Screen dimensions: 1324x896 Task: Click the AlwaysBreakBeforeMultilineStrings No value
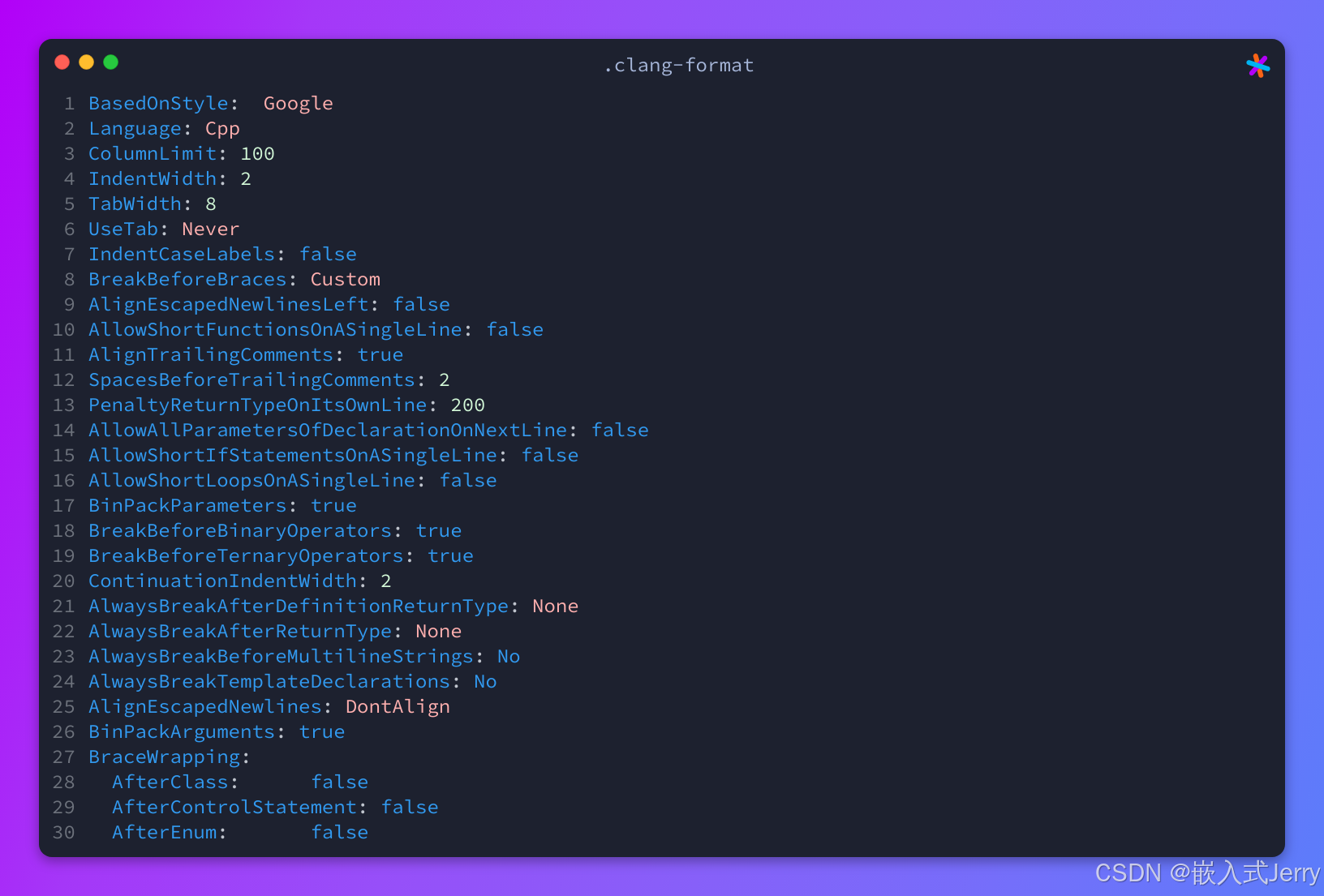click(509, 656)
